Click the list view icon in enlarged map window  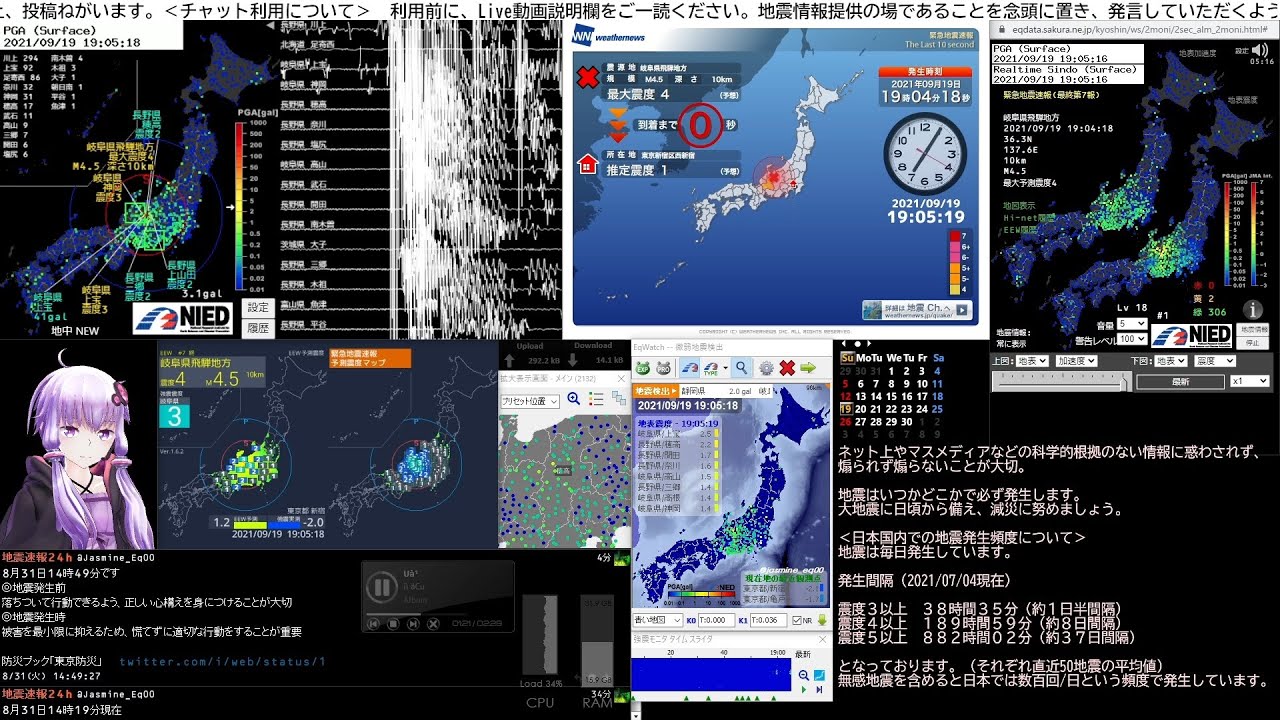coord(596,399)
